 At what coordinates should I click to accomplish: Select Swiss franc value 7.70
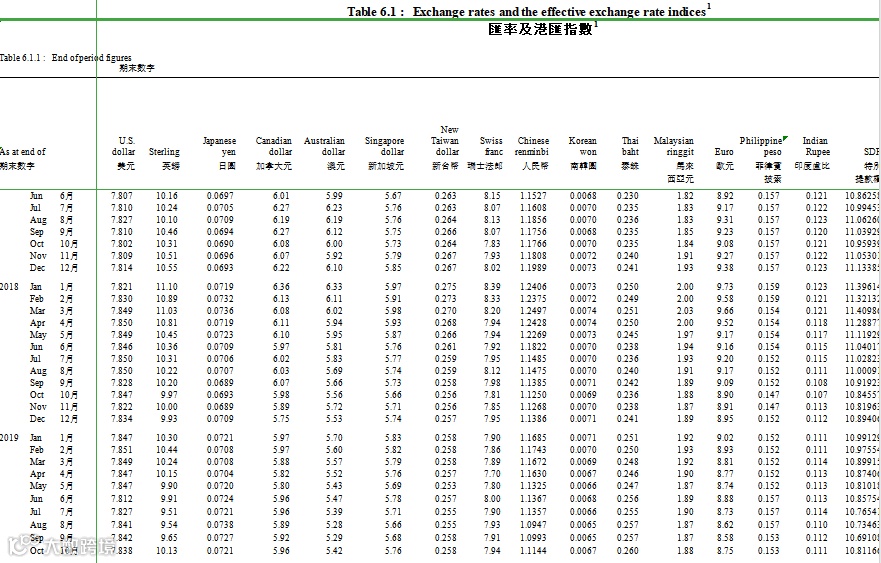click(492, 474)
